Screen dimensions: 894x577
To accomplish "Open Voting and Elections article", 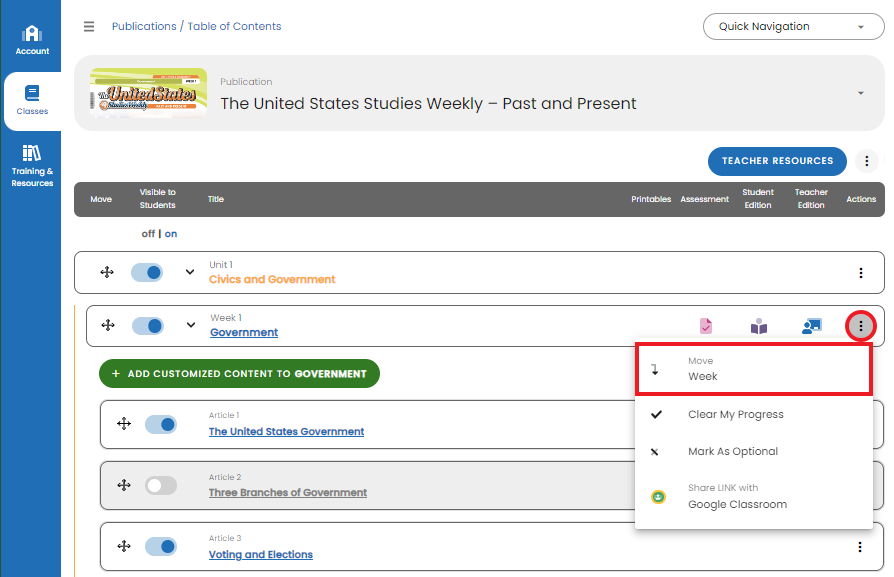I will tap(261, 555).
